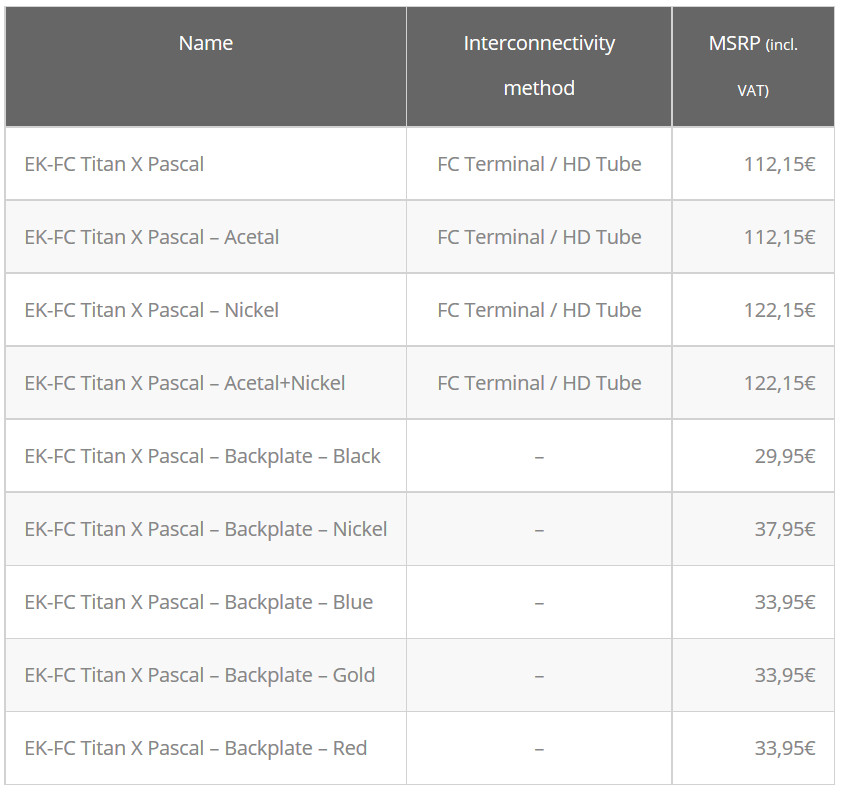Select EK-FC Titan X Pascal – Nickel name
Image resolution: width=845 pixels, height=795 pixels.
coord(151,310)
